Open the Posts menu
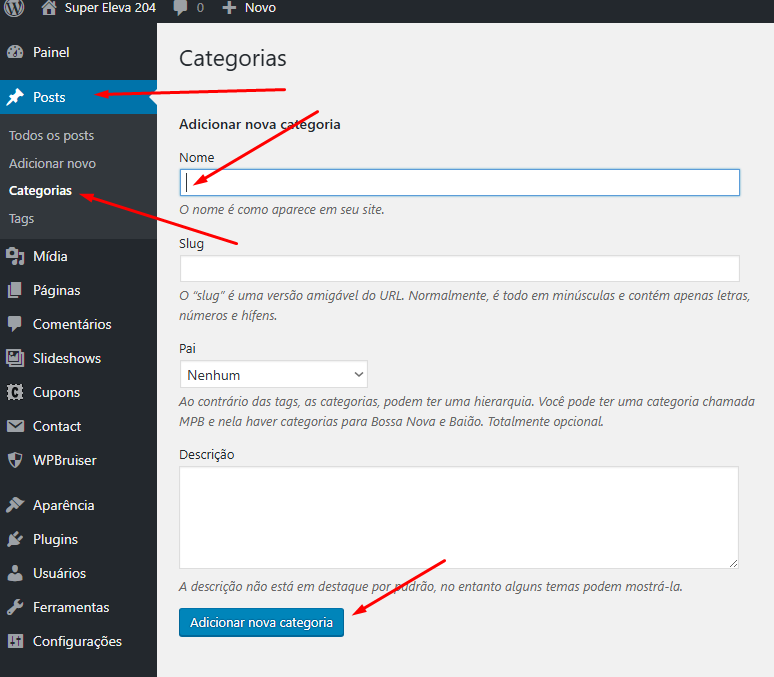 point(49,97)
